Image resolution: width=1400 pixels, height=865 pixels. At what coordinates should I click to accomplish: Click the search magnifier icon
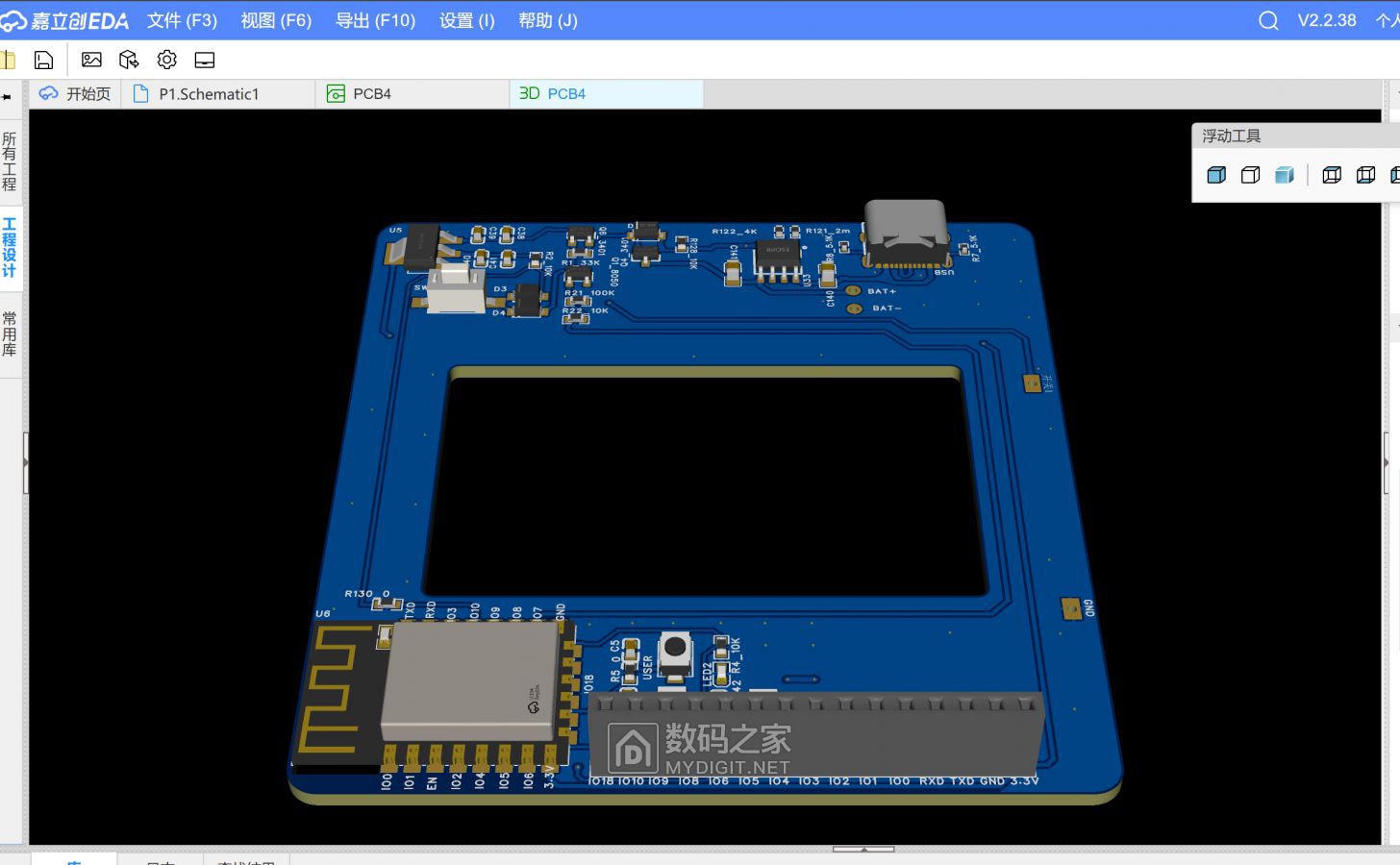[x=1268, y=20]
